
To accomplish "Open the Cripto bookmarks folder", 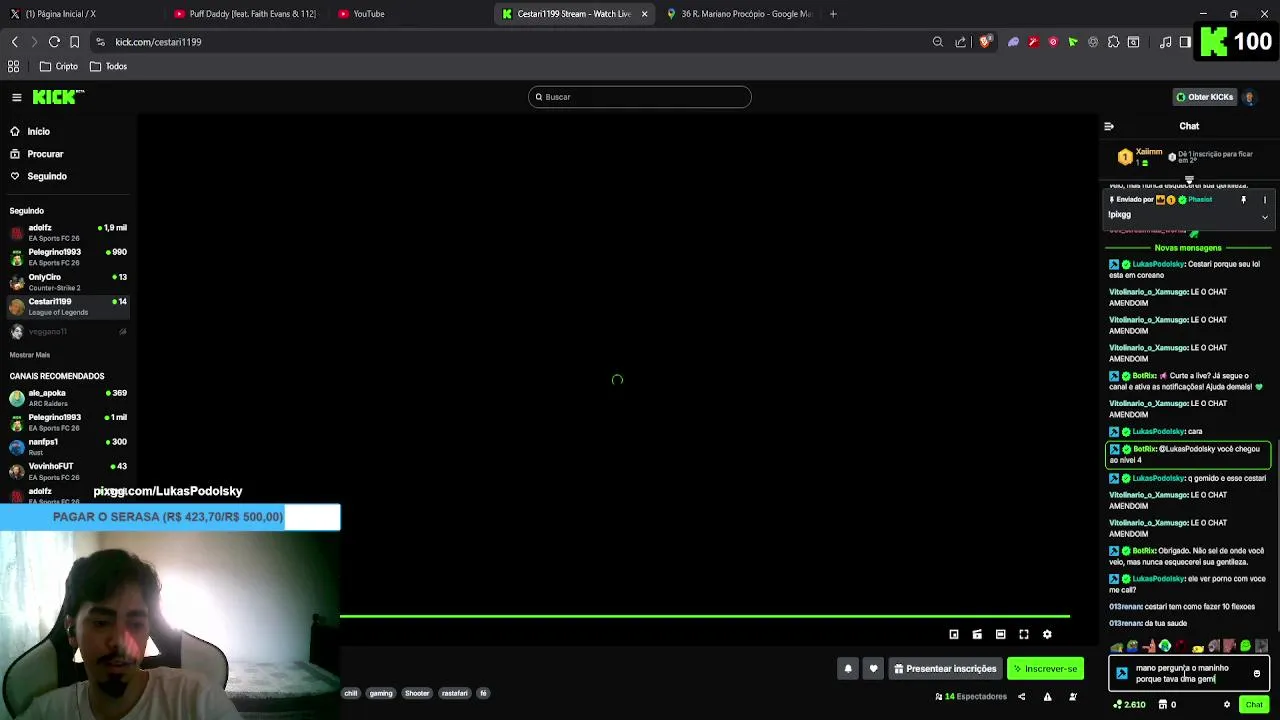I will (58, 66).
